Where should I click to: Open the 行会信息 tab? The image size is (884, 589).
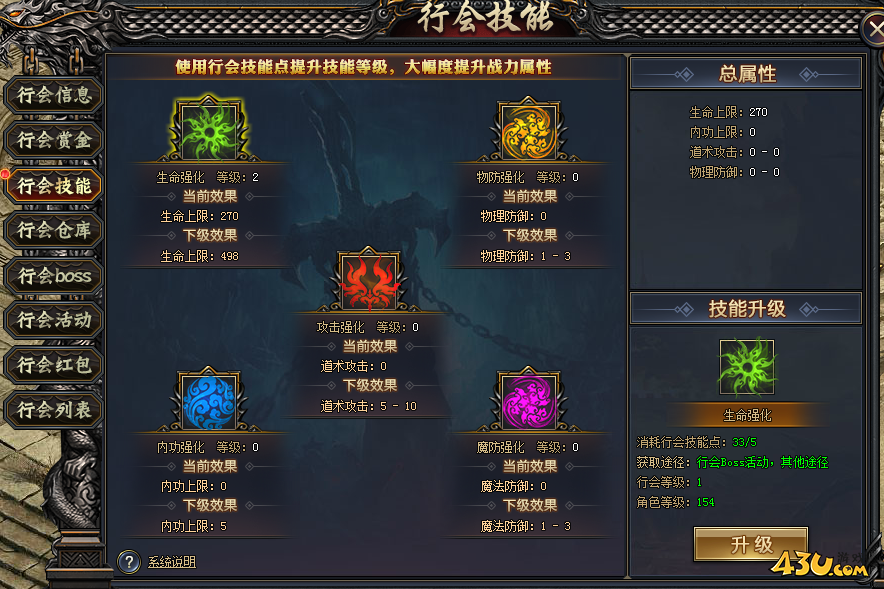pyautogui.click(x=54, y=95)
